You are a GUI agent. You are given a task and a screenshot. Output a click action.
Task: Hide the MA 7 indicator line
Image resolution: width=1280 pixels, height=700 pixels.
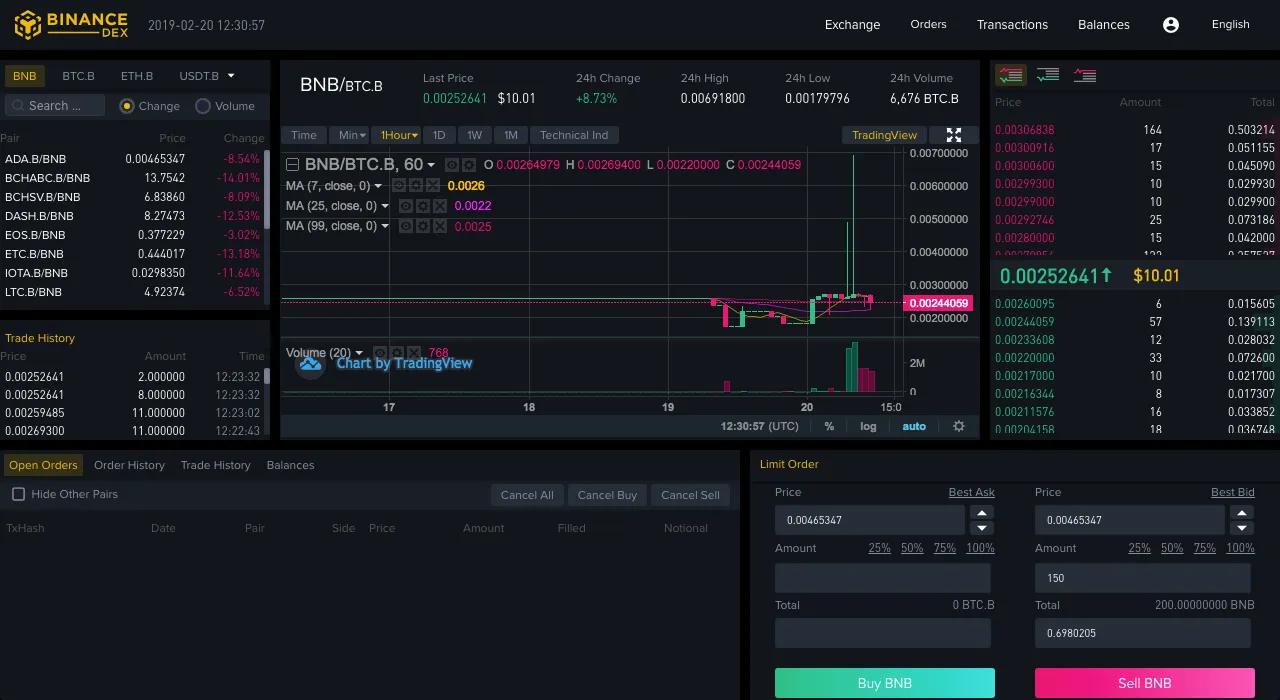tap(399, 186)
